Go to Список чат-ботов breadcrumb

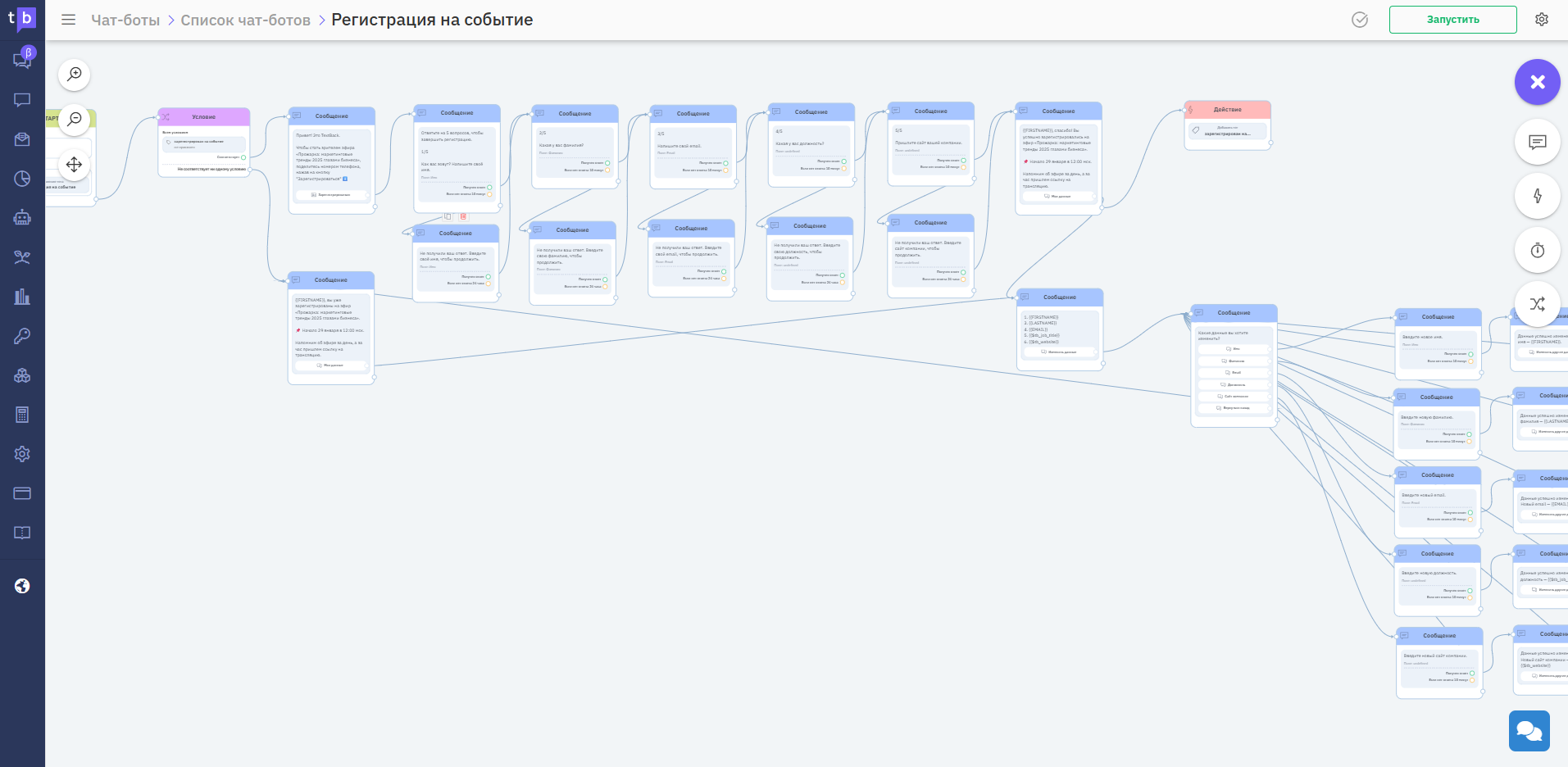pyautogui.click(x=245, y=20)
